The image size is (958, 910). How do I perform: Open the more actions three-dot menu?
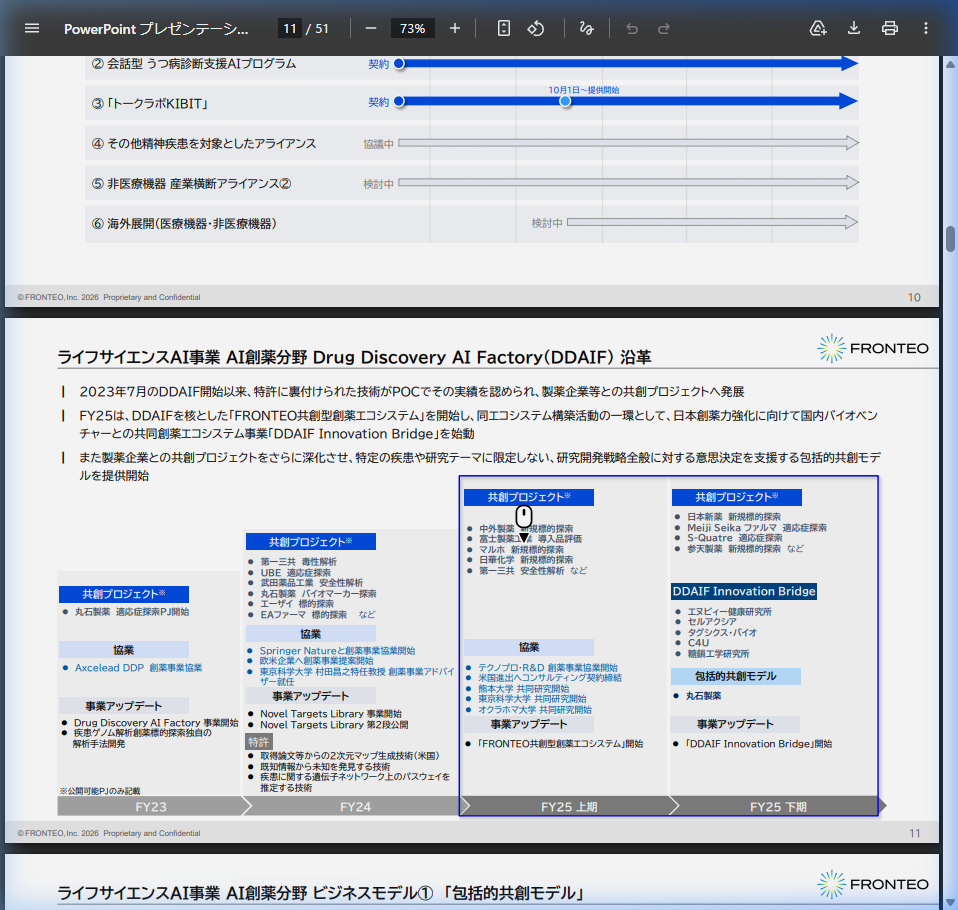point(926,28)
